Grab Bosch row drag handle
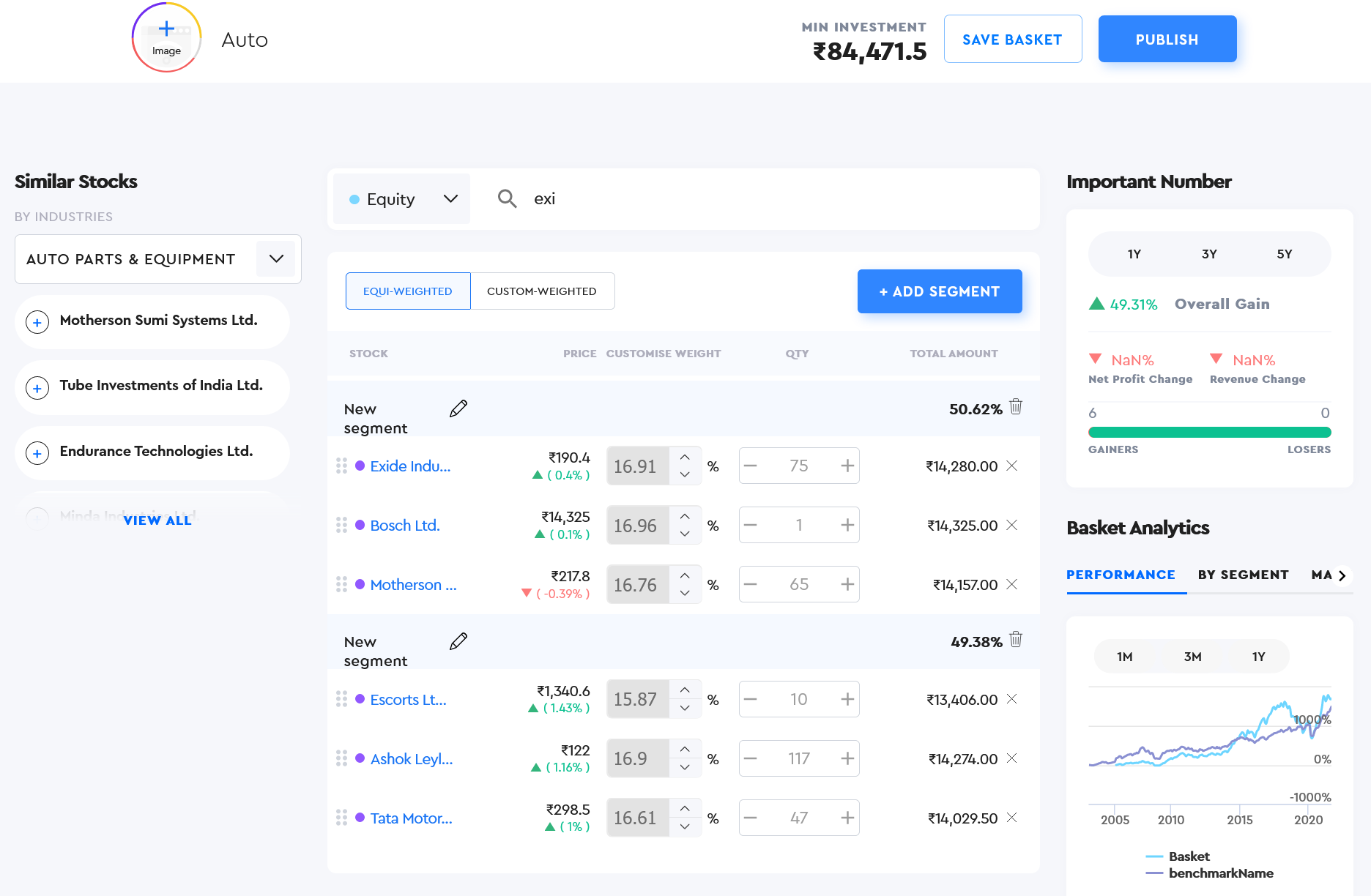This screenshot has height=896, width=1371. point(341,525)
